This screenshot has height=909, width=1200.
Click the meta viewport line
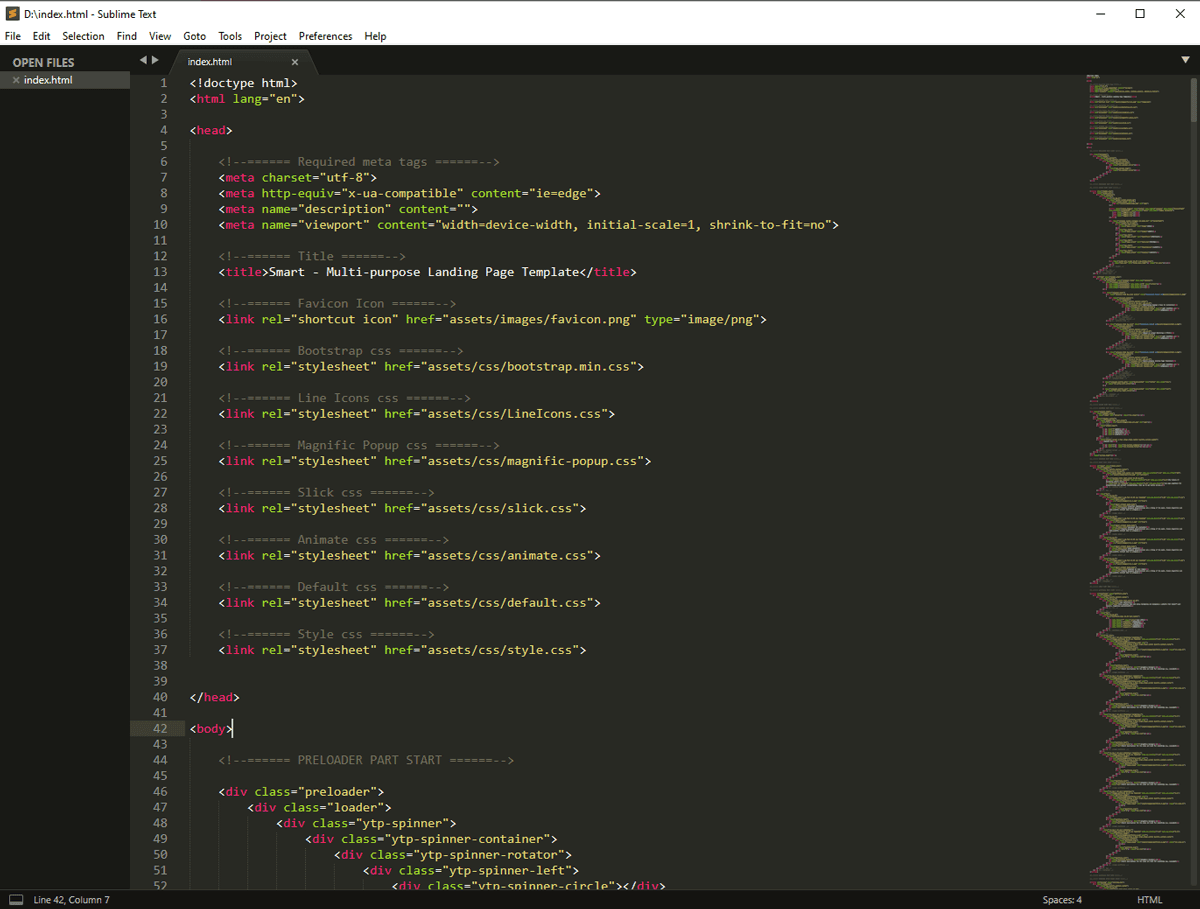(528, 225)
